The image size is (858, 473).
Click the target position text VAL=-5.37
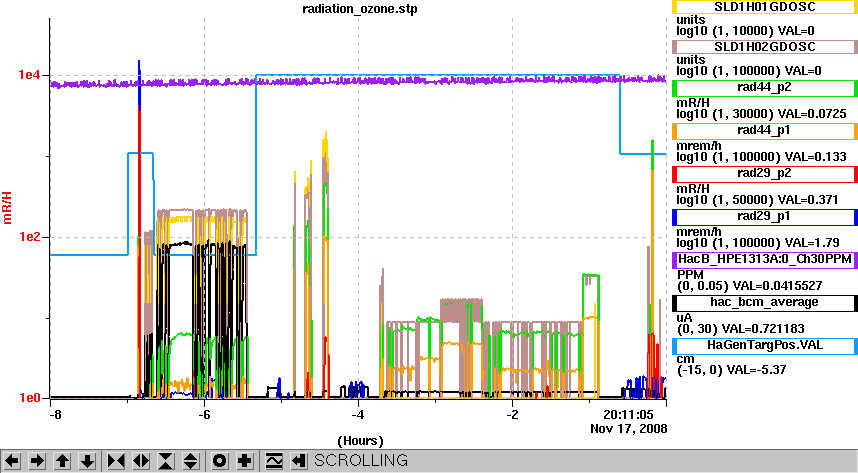click(756, 370)
